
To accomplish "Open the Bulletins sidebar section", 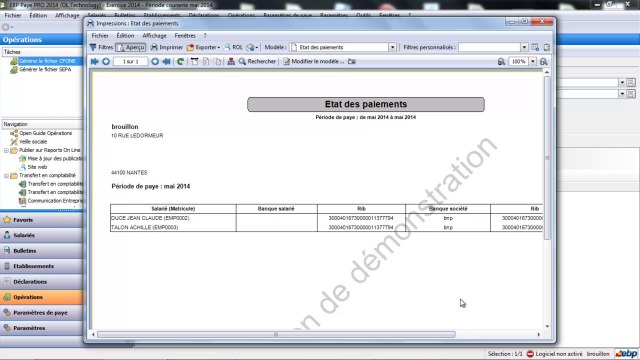I will pyautogui.click(x=41, y=251).
